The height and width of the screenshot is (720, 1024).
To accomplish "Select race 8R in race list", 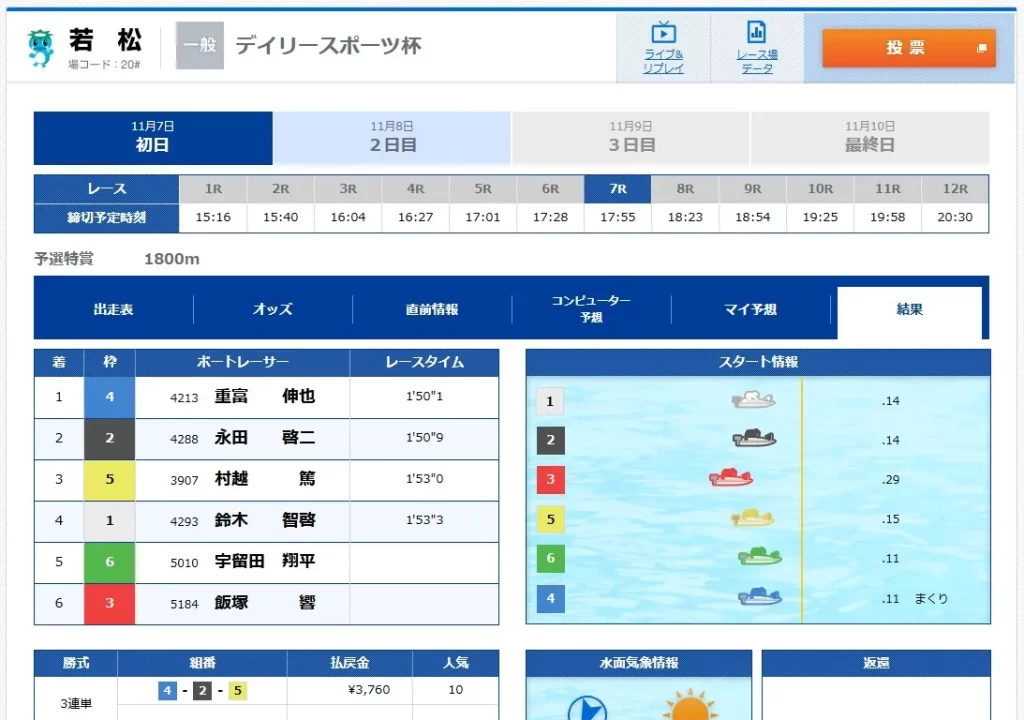I will [x=685, y=189].
